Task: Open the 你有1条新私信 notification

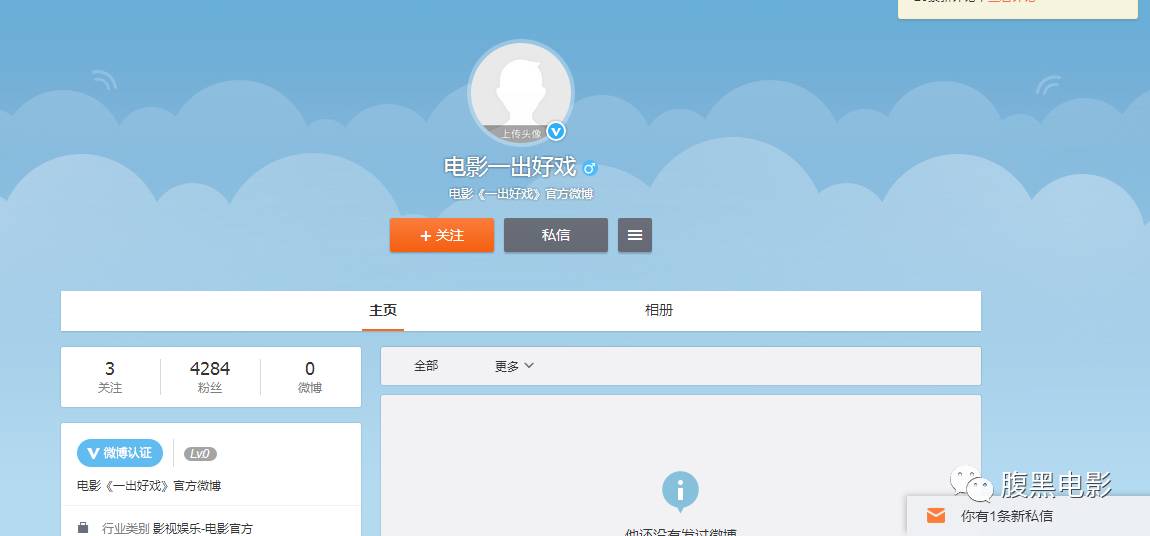Action: pyautogui.click(x=1028, y=516)
